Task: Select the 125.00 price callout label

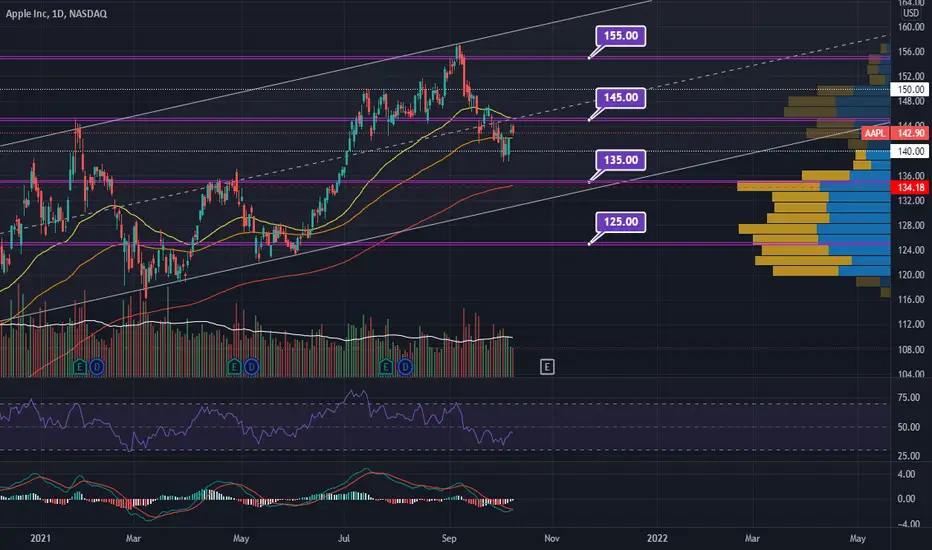Action: coord(621,222)
